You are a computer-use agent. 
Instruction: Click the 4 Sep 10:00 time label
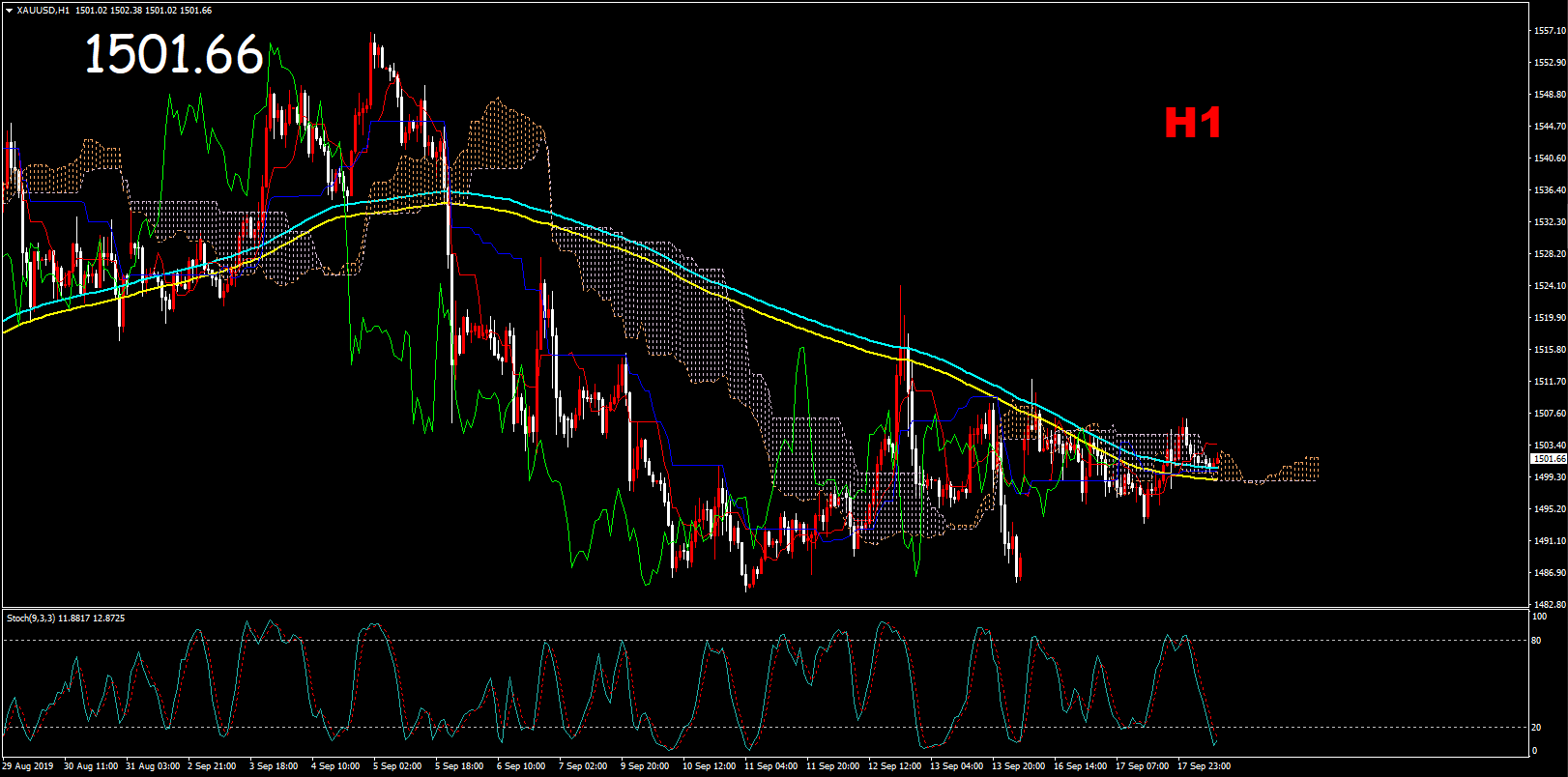pyautogui.click(x=335, y=766)
